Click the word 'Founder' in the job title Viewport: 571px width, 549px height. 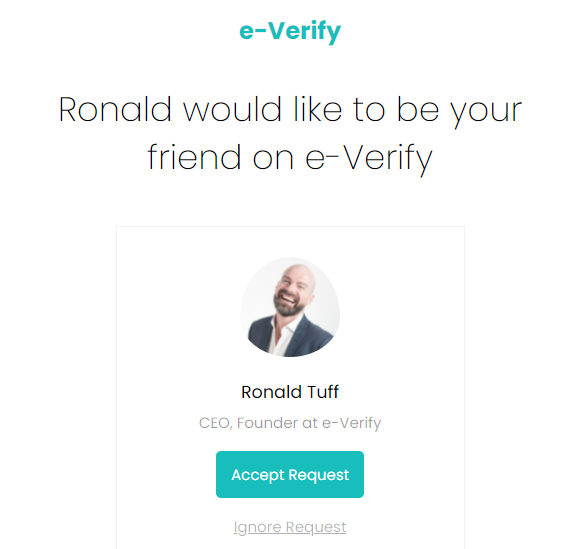click(x=268, y=423)
